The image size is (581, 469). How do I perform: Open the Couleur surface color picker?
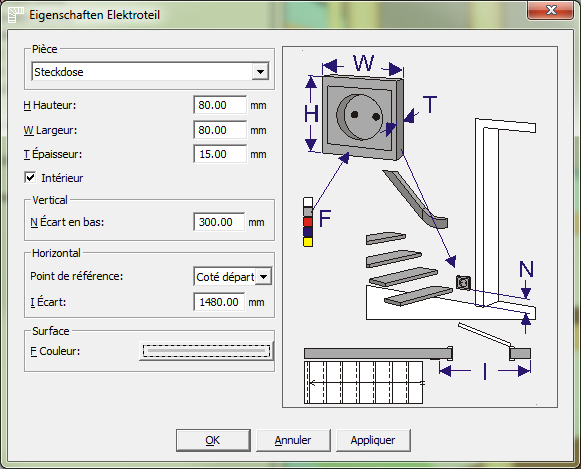tap(206, 351)
